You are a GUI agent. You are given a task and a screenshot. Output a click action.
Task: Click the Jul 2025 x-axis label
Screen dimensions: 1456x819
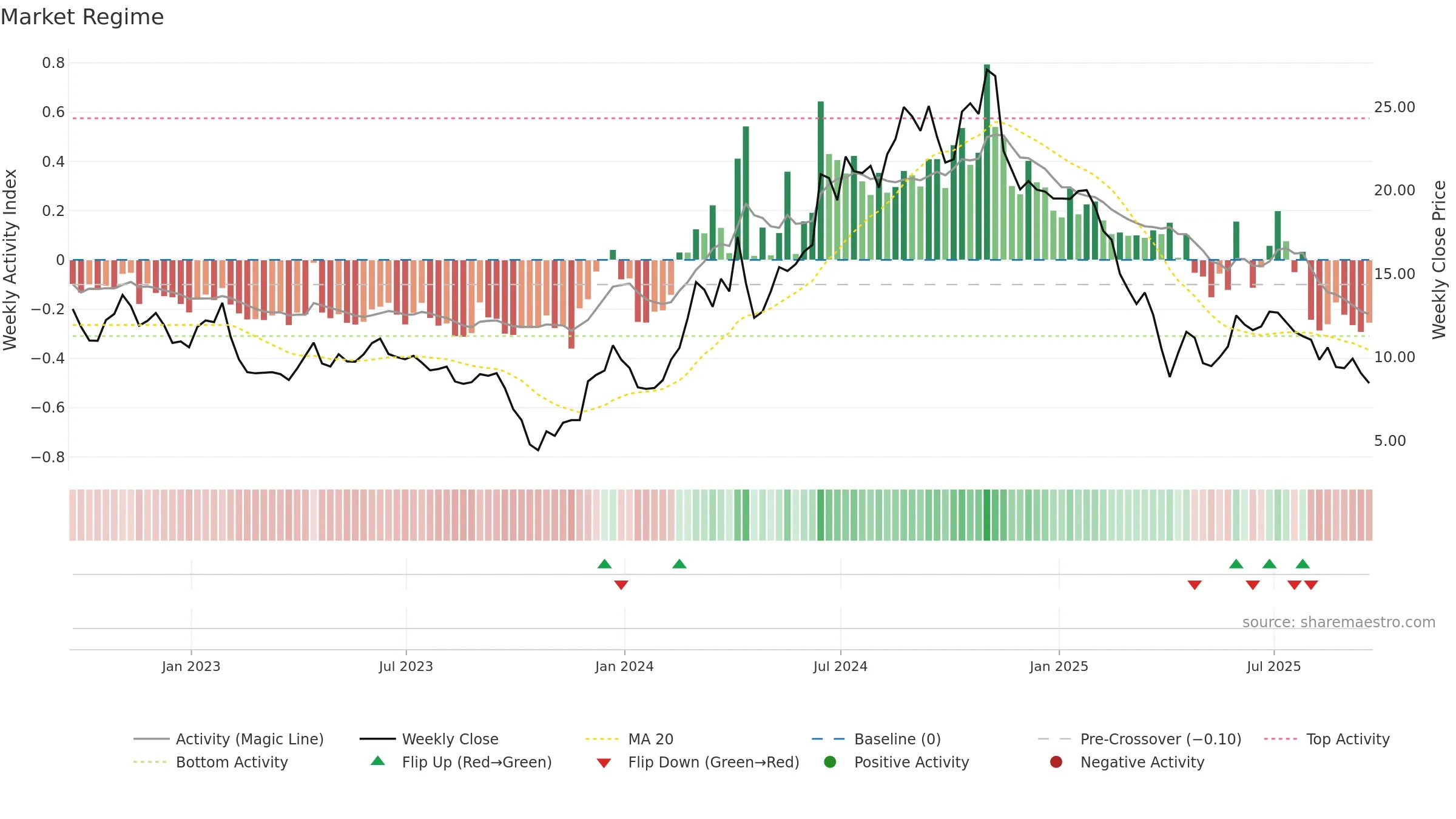tap(1273, 666)
